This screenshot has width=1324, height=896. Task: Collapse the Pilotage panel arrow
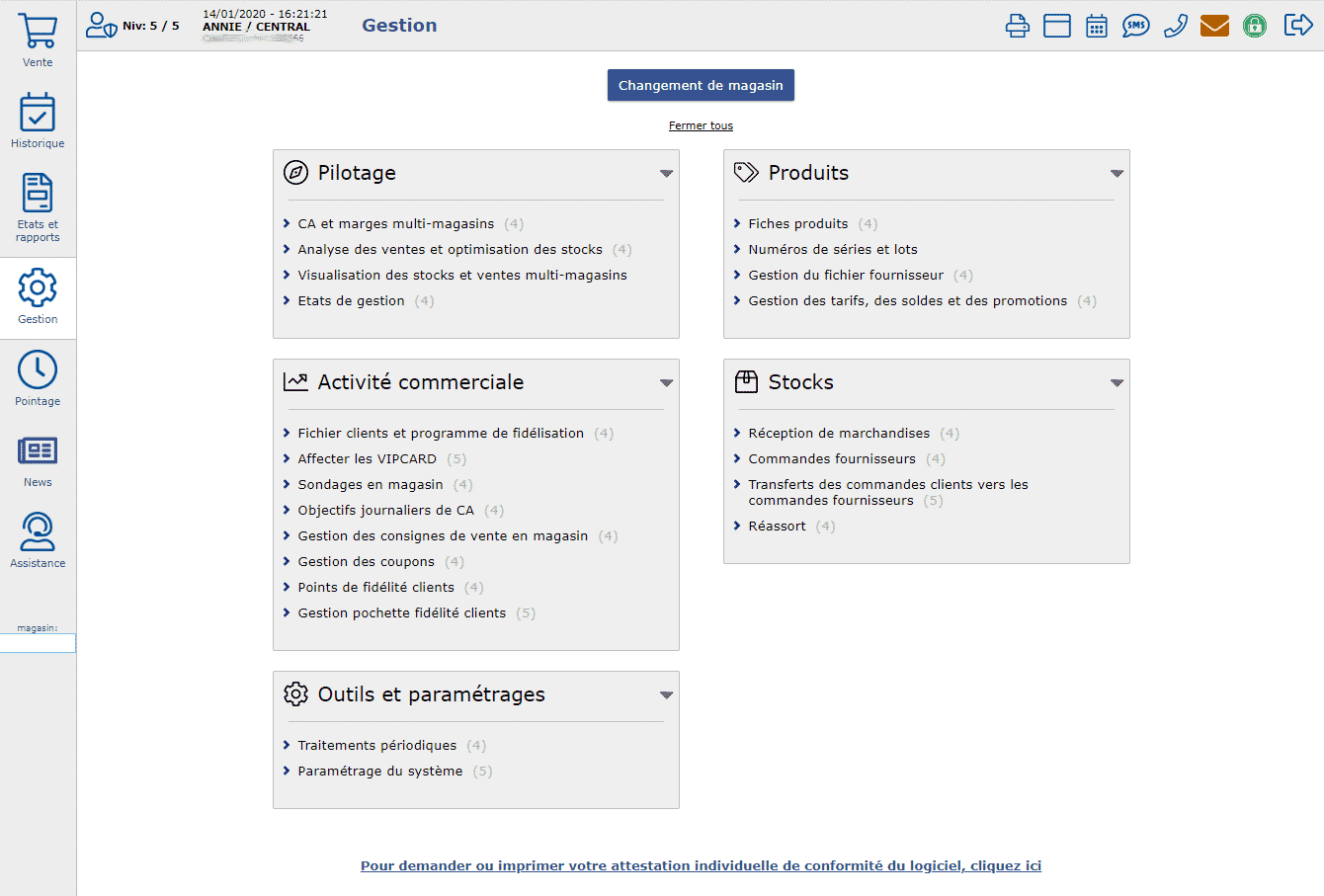[x=666, y=174]
